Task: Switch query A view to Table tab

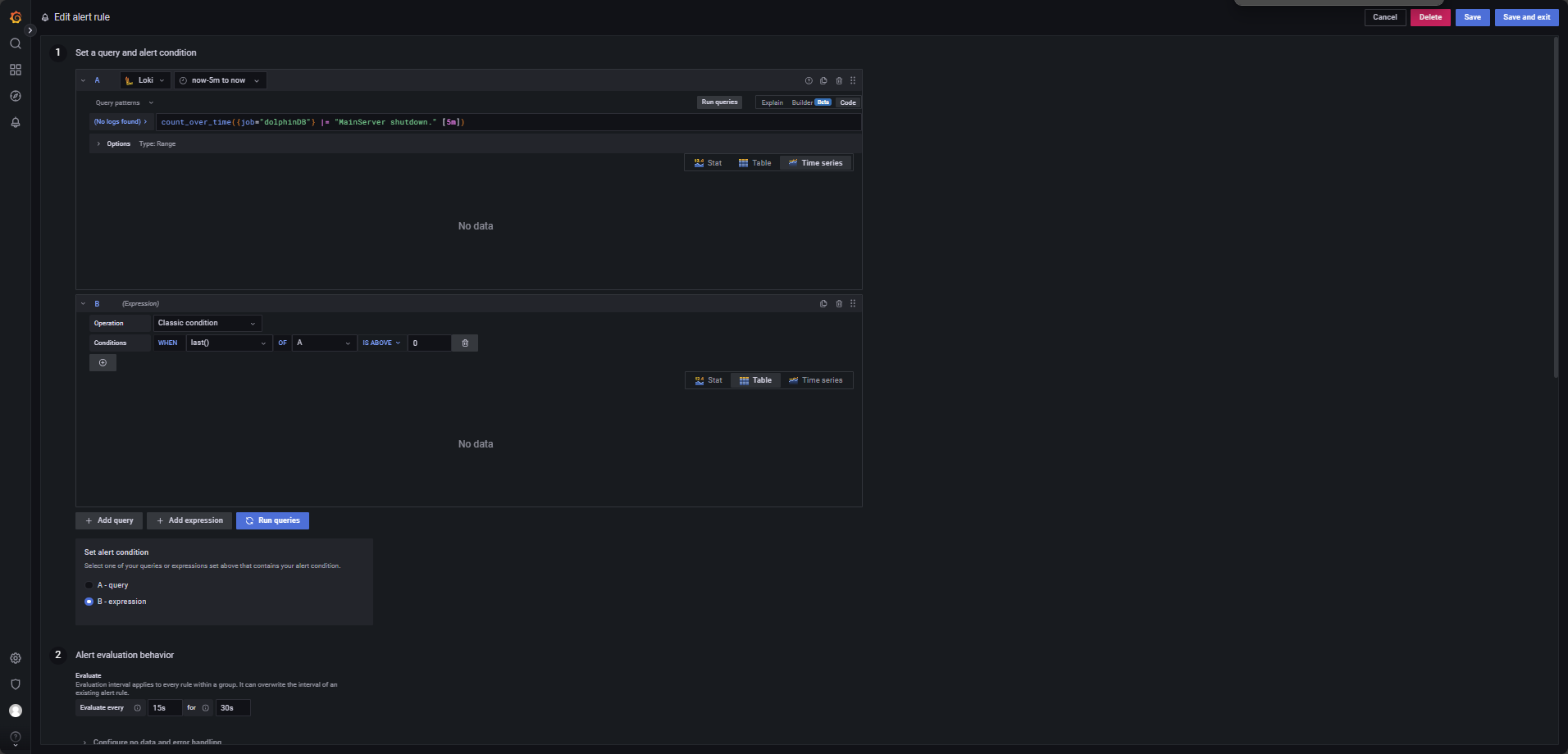Action: coord(754,163)
